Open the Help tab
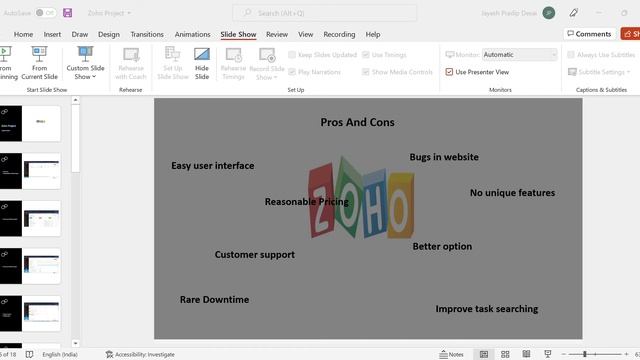Image resolution: width=640 pixels, height=360 pixels. pos(373,34)
